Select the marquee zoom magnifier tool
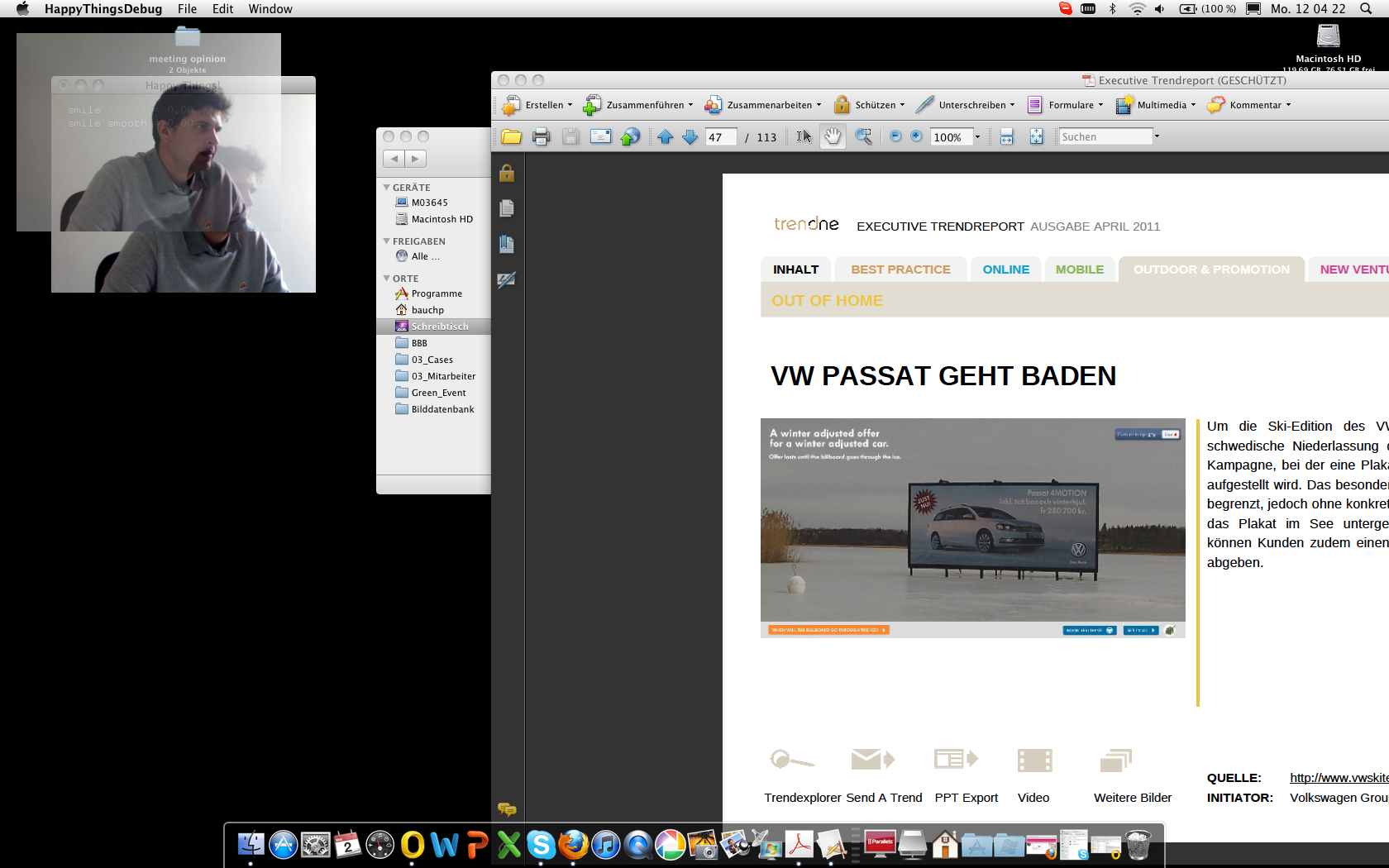Viewport: 1389px width, 868px height. pyautogui.click(x=863, y=137)
